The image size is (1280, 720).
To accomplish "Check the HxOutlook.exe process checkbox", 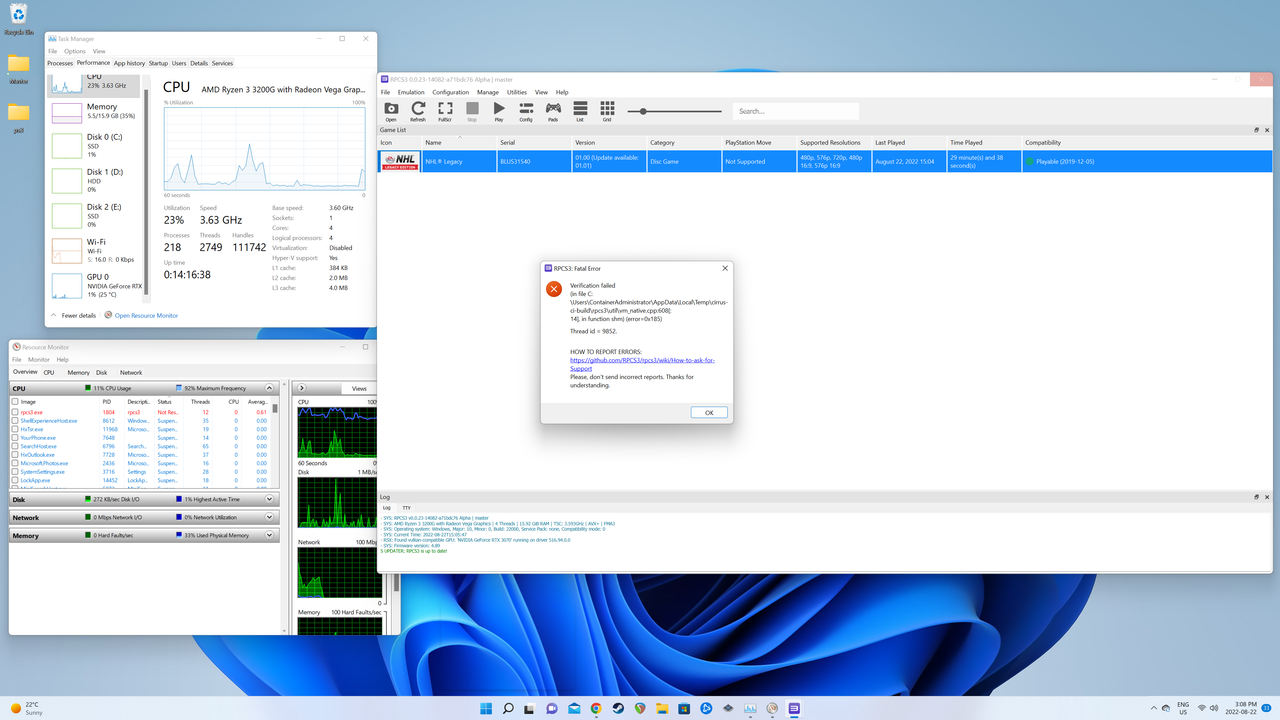I will 15,455.
